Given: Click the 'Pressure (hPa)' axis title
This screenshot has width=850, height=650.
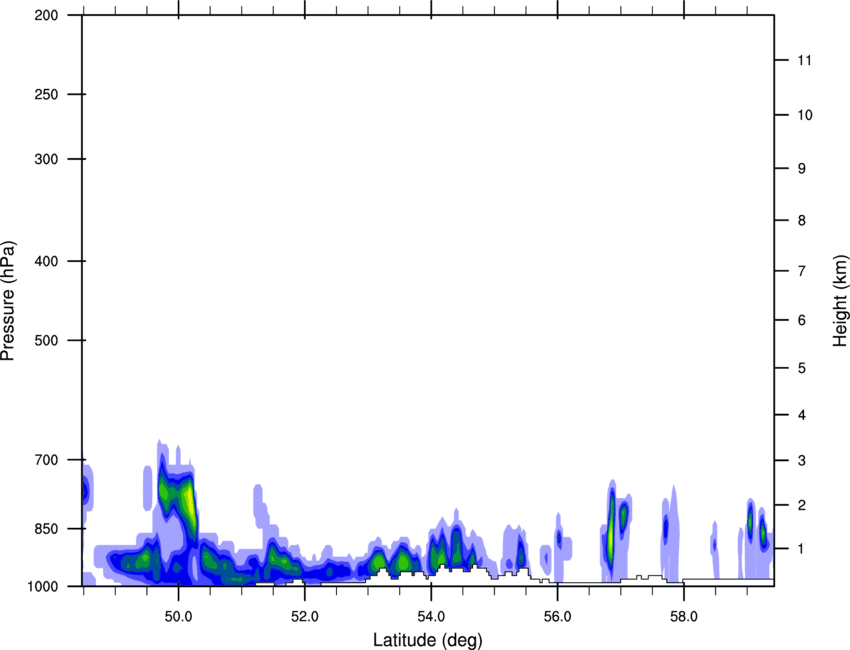Looking at the screenshot, I should [8, 301].
